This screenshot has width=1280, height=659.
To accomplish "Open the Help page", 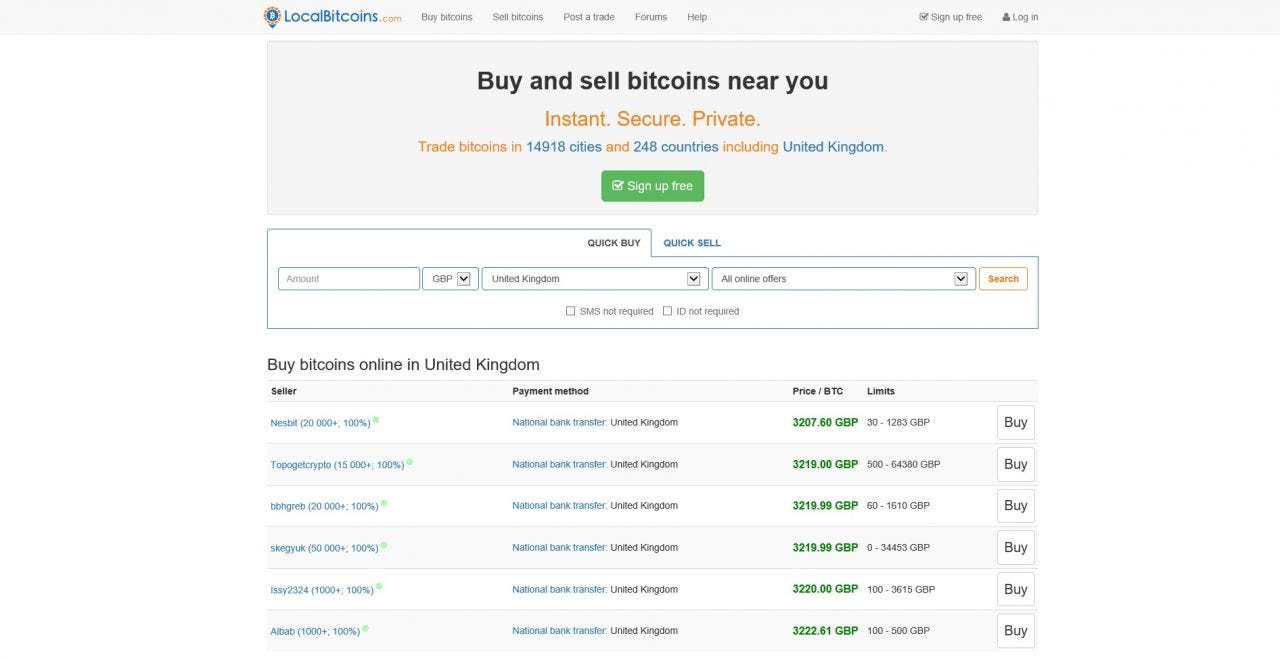I will (x=697, y=17).
